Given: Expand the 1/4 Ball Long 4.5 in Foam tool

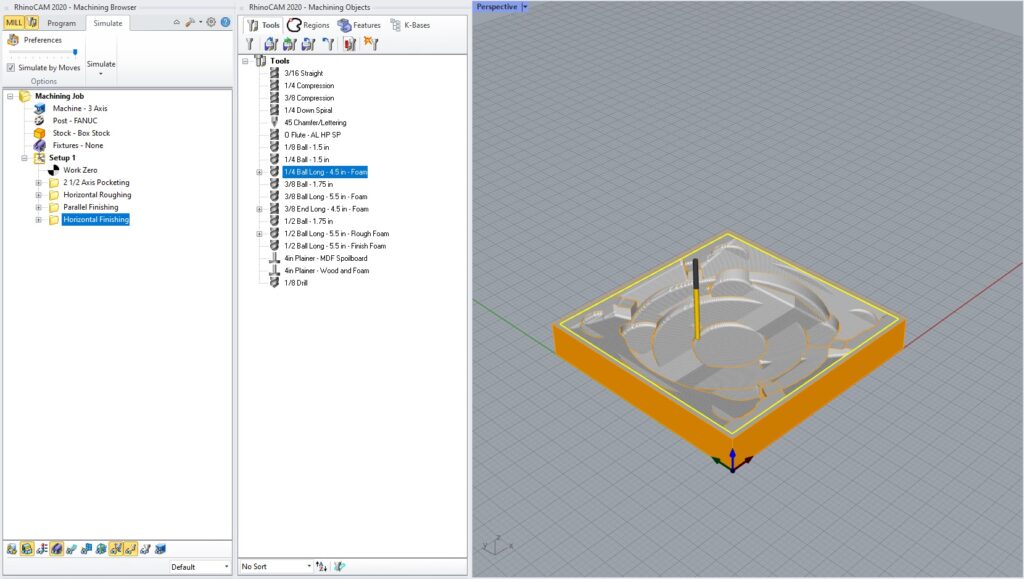Looking at the screenshot, I should [259, 172].
